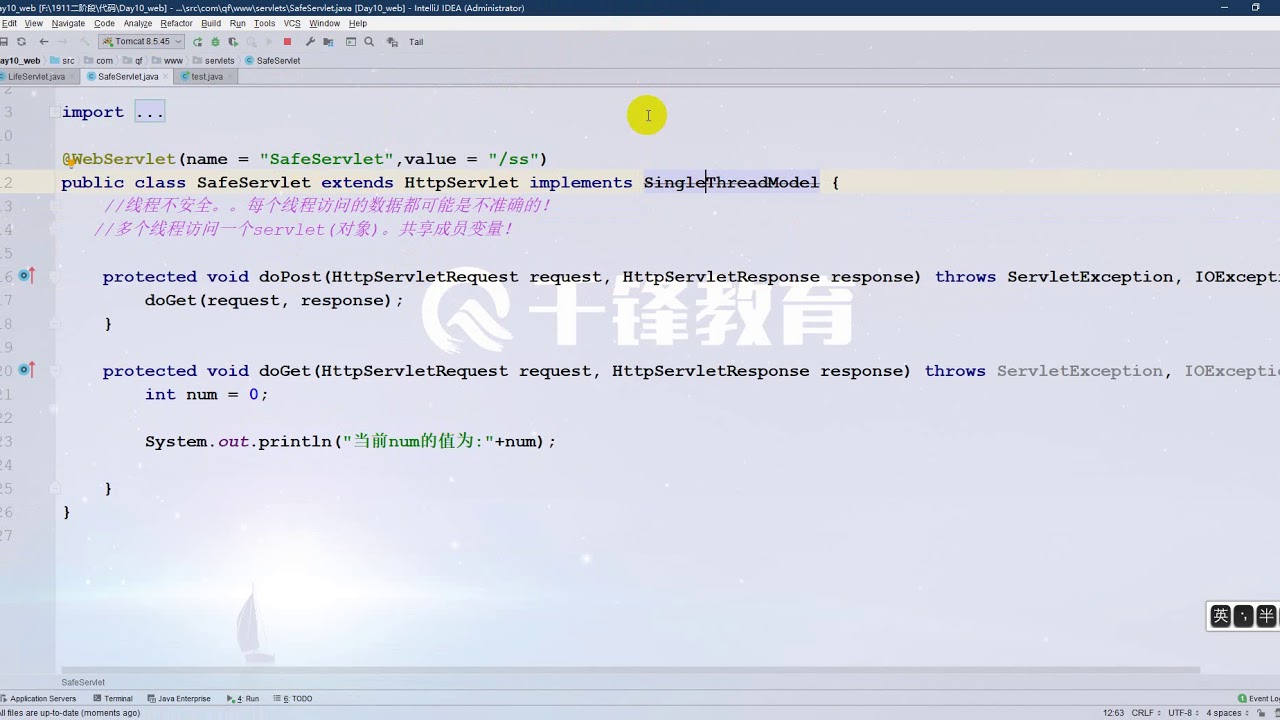Click the @WebServlet annotation

[118, 159]
